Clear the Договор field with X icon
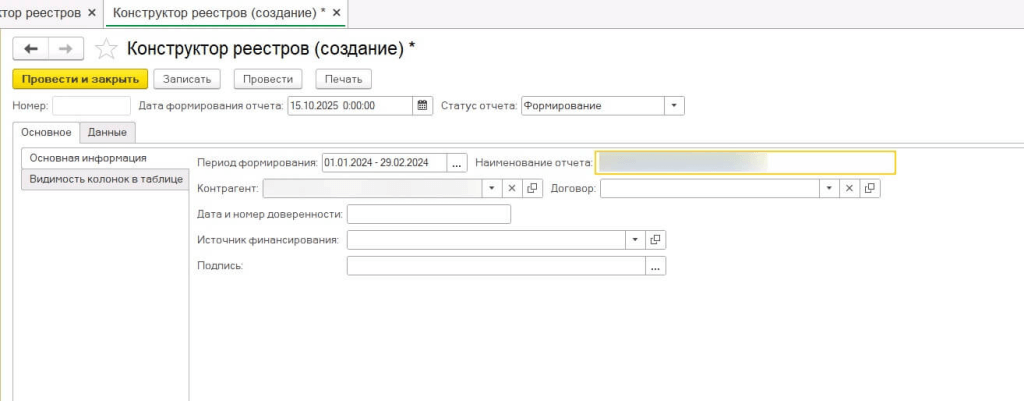Image resolution: width=1024 pixels, height=401 pixels. pyautogui.click(x=849, y=188)
